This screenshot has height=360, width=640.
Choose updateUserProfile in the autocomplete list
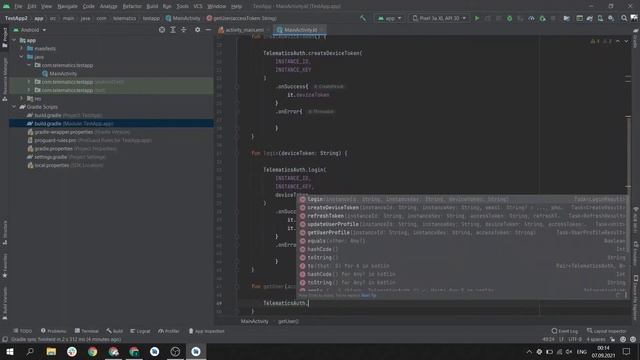(462, 224)
